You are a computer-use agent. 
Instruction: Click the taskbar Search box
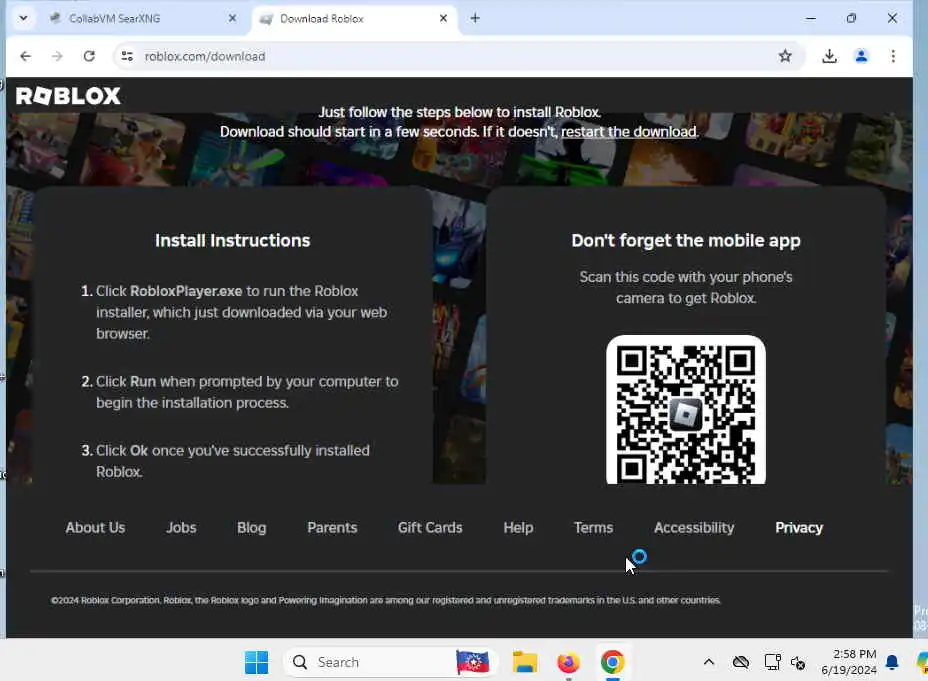pos(391,662)
